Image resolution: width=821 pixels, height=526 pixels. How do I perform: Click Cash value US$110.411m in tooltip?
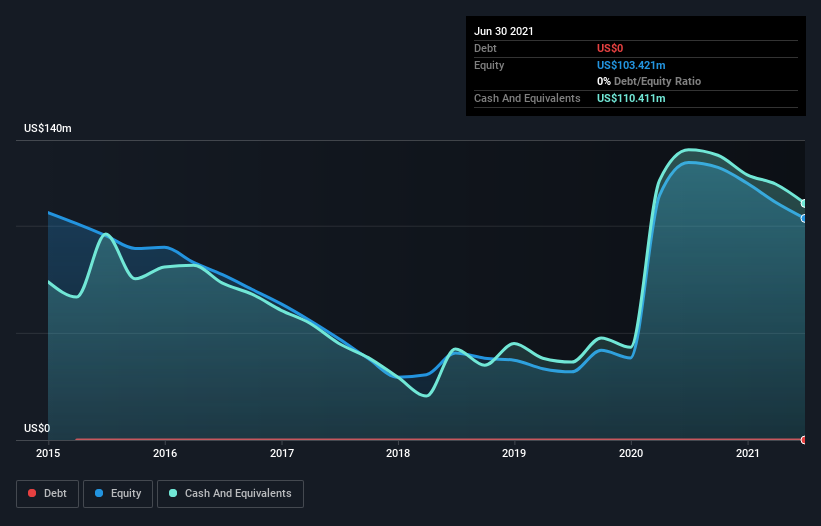[x=631, y=98]
